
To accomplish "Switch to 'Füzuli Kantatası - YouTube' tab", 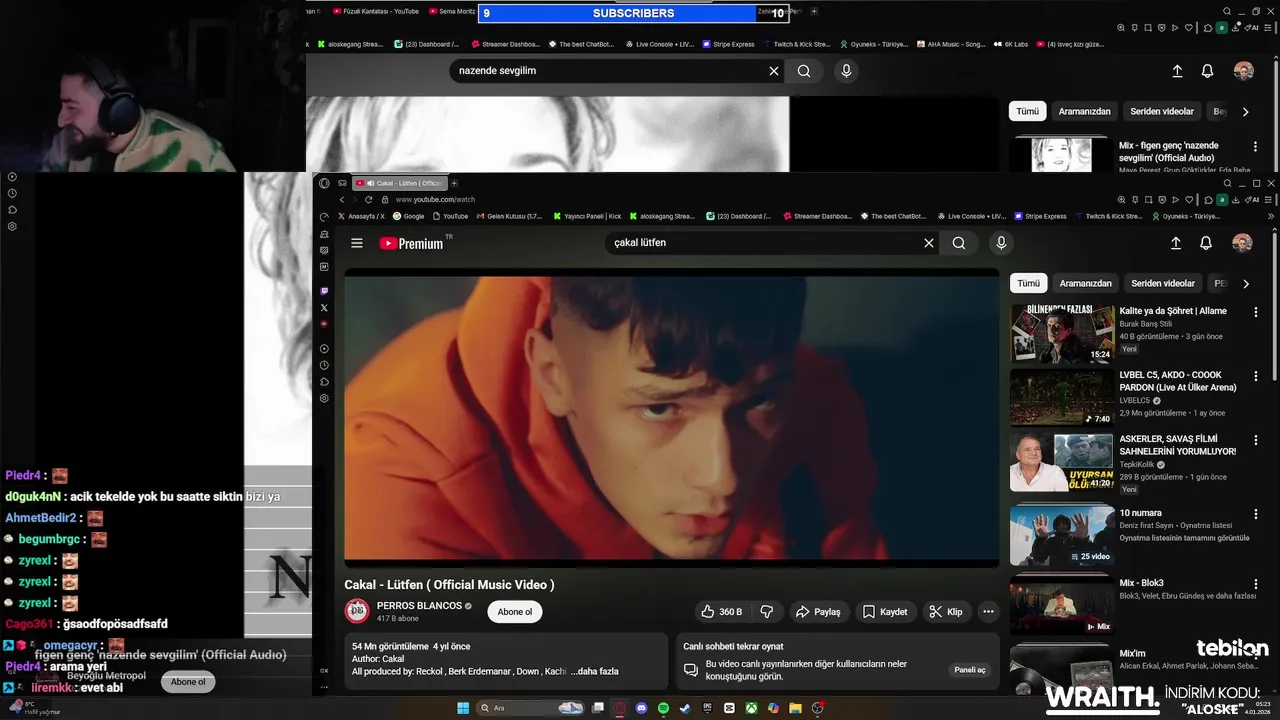I will [376, 11].
